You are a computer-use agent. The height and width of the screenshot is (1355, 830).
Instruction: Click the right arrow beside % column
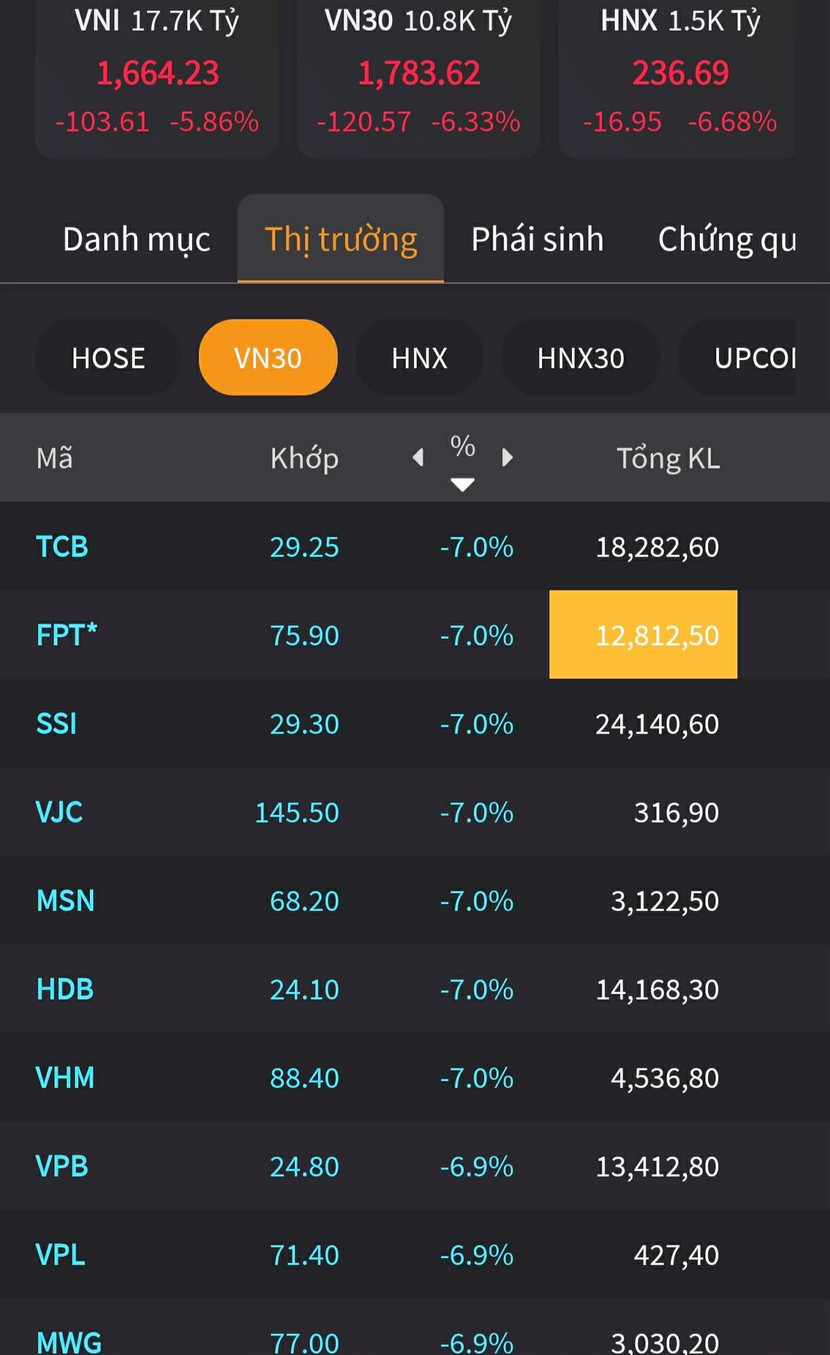[x=507, y=458]
